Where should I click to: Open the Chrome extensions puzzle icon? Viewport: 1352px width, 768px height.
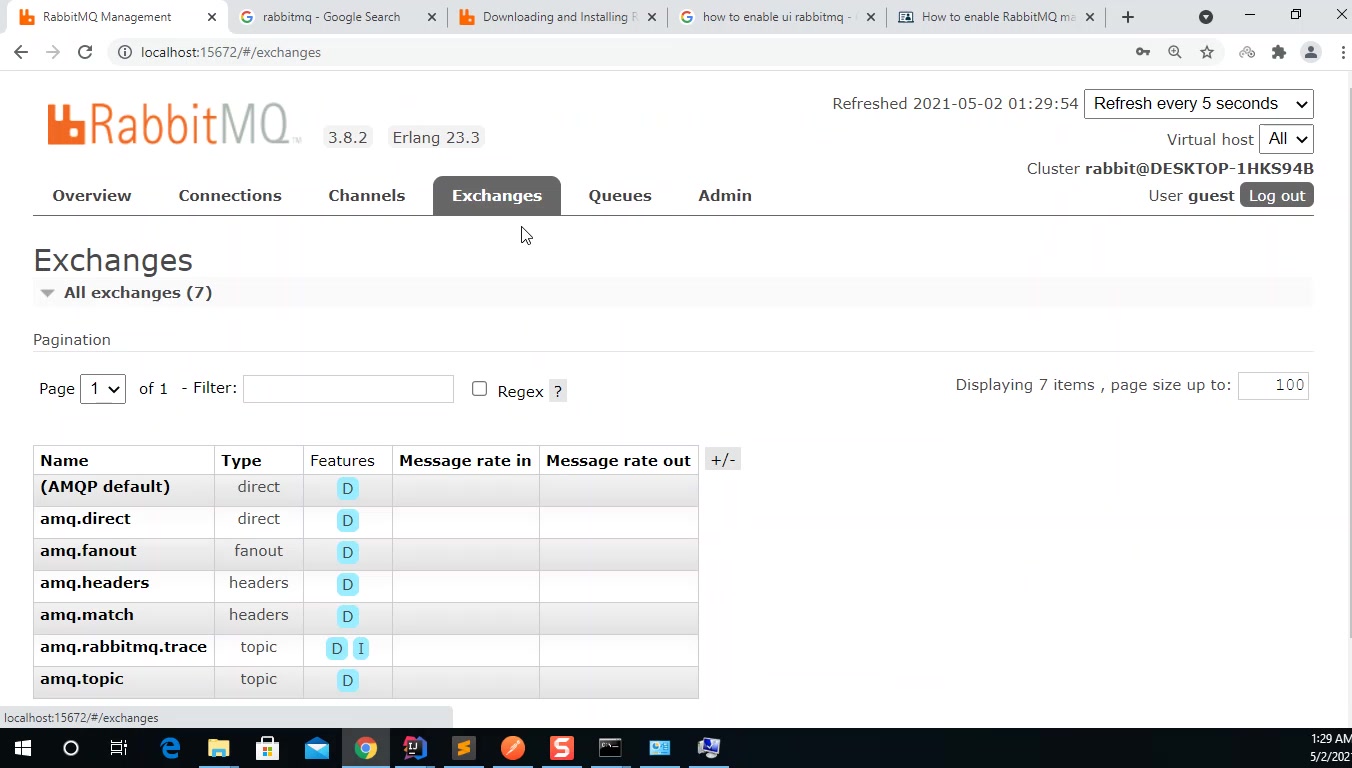click(1279, 52)
